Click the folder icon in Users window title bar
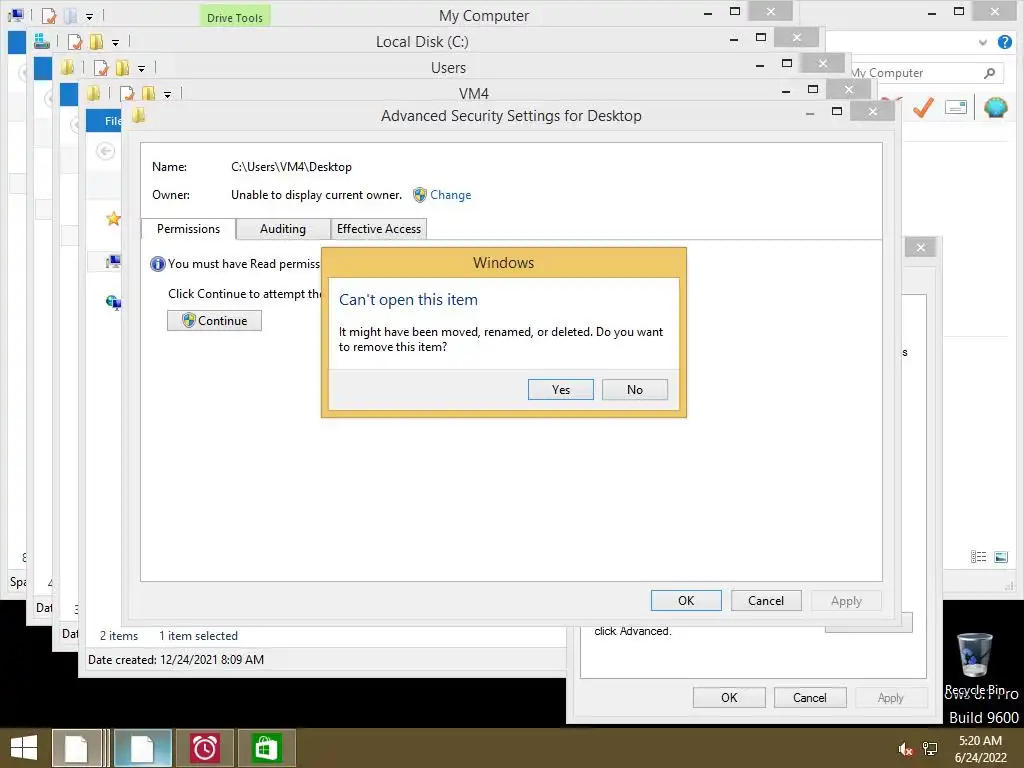The image size is (1024, 768). pyautogui.click(x=67, y=67)
